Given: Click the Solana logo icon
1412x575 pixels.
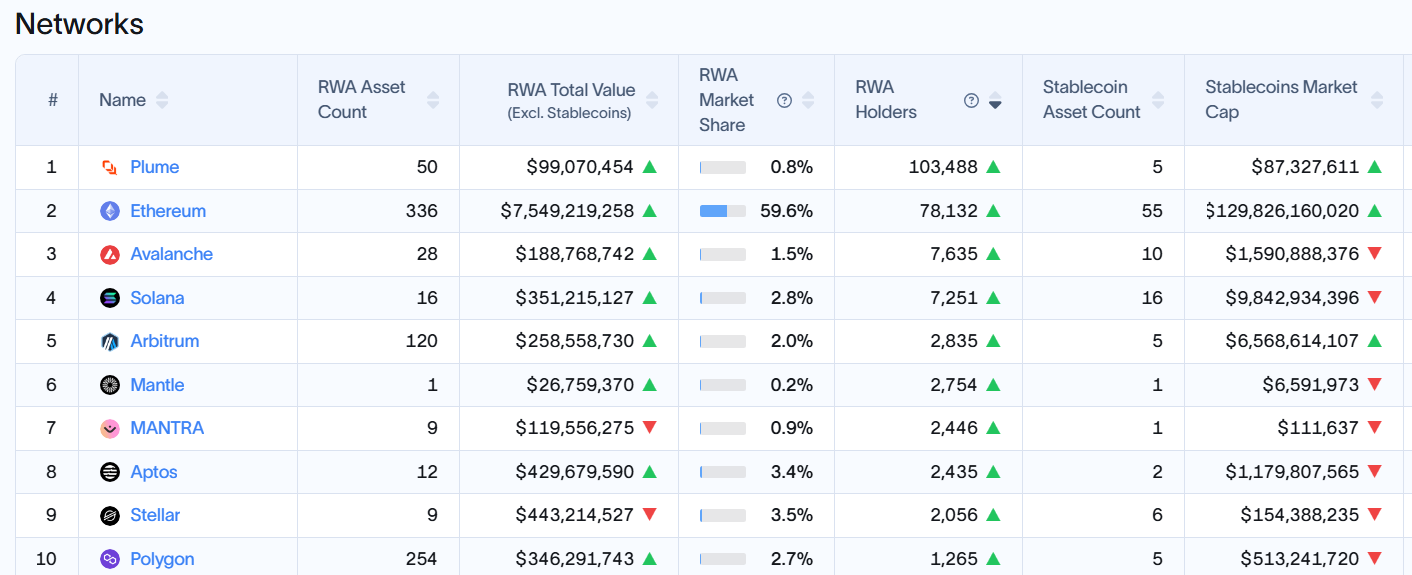Looking at the screenshot, I should (110, 298).
